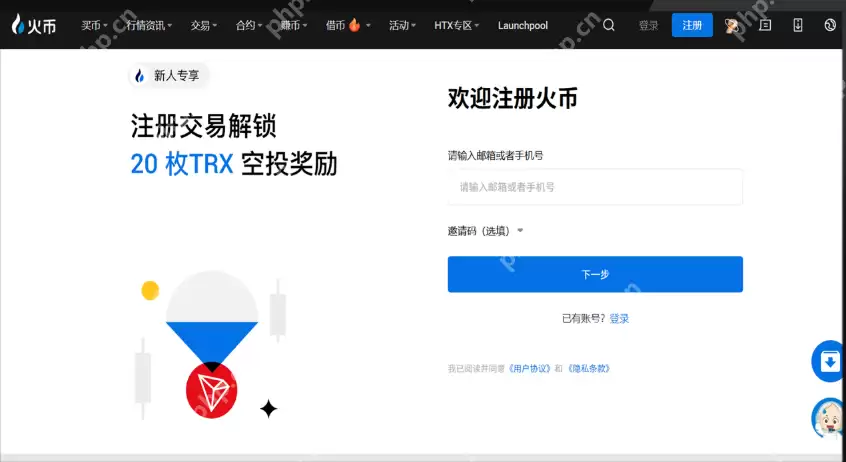This screenshot has width=846, height=462.
Task: Focus the email or phone input field
Action: click(595, 187)
